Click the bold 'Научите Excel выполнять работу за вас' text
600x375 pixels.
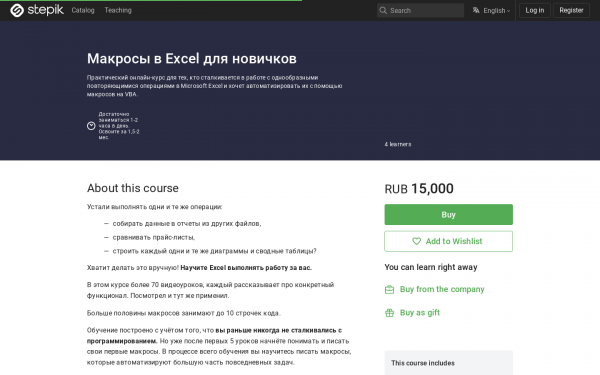click(x=246, y=267)
